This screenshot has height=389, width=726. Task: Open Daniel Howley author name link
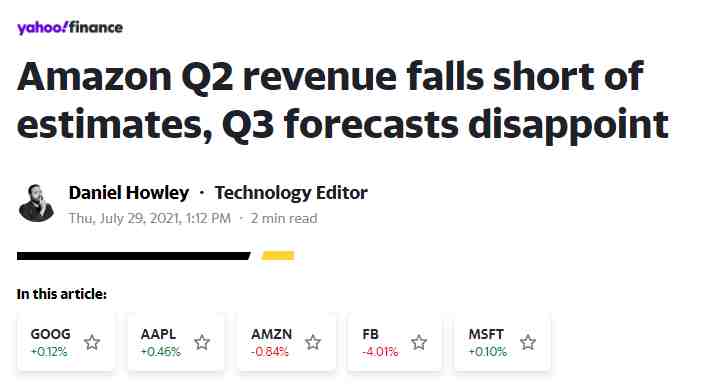pos(129,193)
